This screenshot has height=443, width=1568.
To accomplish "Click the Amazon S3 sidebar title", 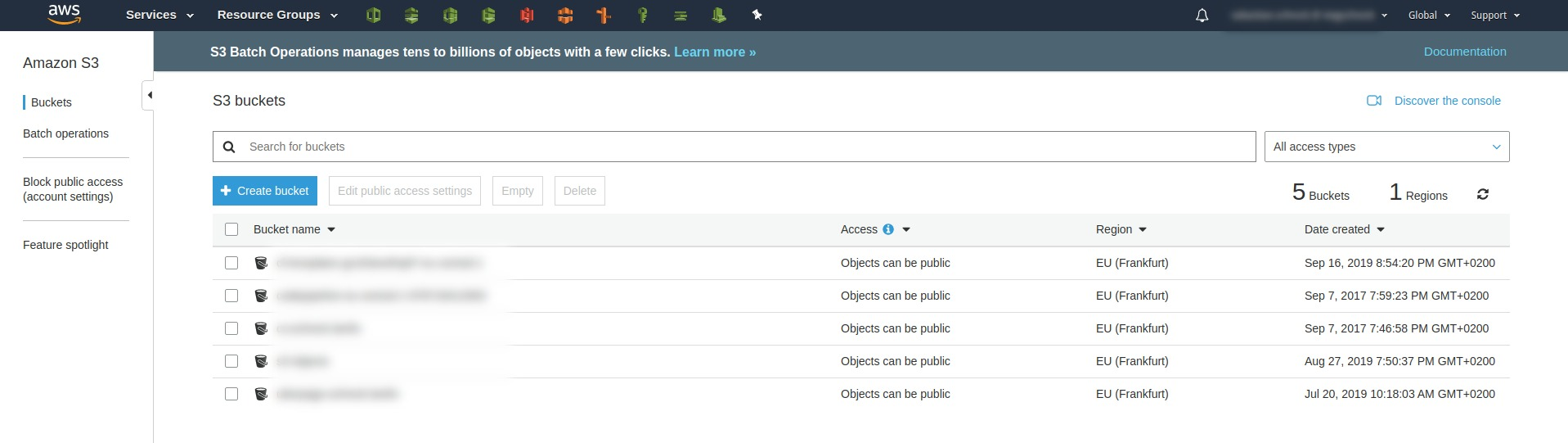I will 61,63.
